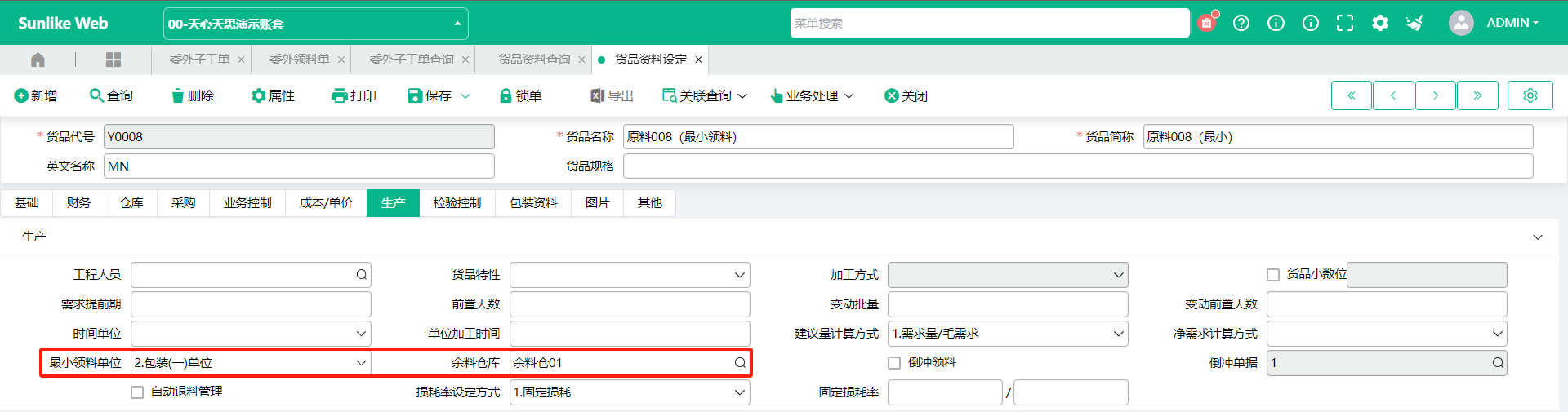This screenshot has height=412, width=1568.
Task: Click the red notification icon
Action: tap(1207, 23)
